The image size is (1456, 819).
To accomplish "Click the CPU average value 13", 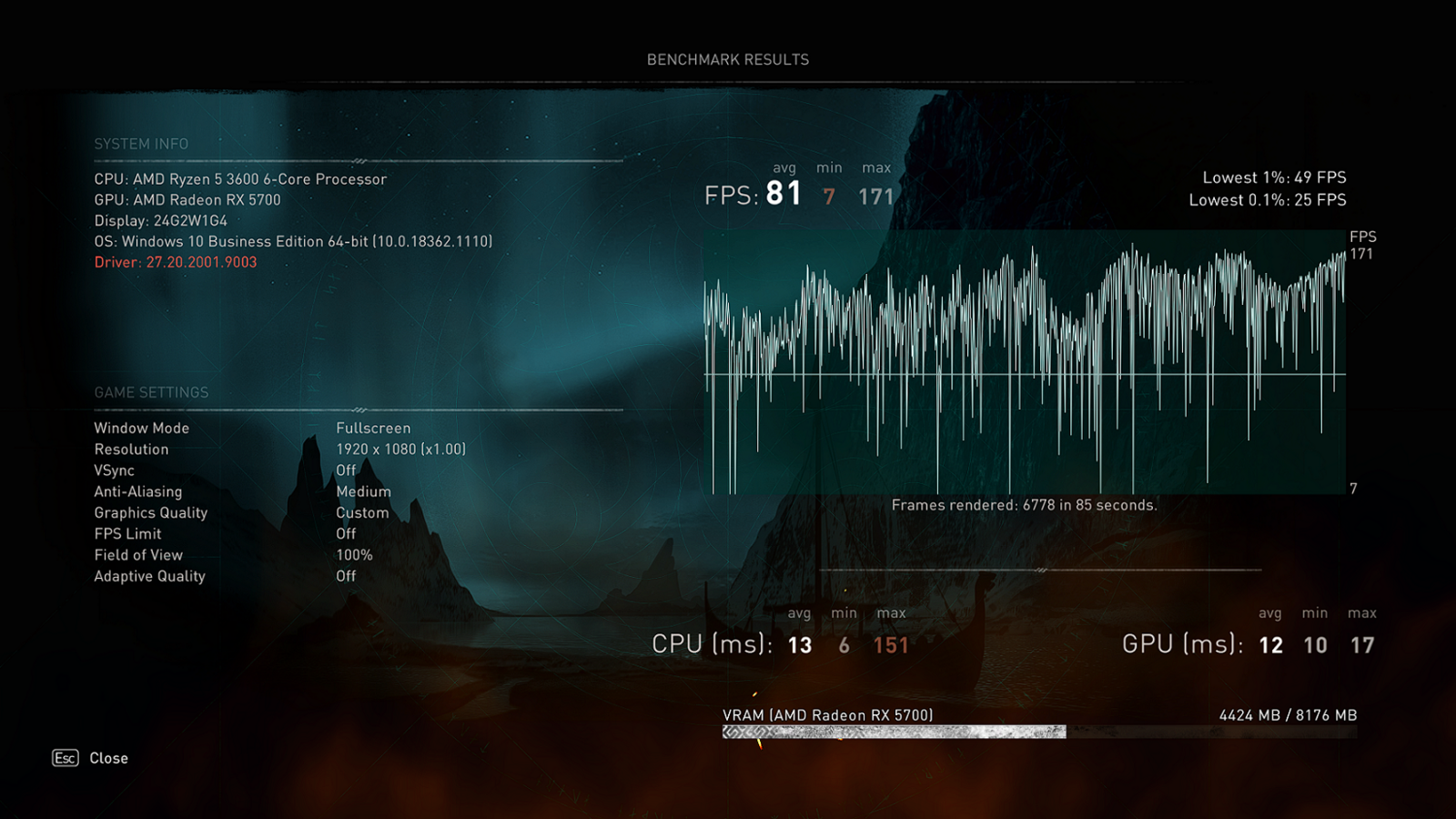I will pos(800,645).
